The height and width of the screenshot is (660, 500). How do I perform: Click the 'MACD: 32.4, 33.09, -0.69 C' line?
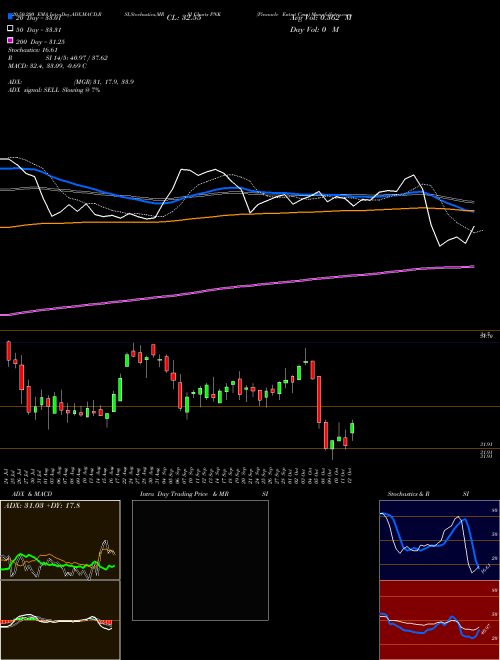pos(48,66)
